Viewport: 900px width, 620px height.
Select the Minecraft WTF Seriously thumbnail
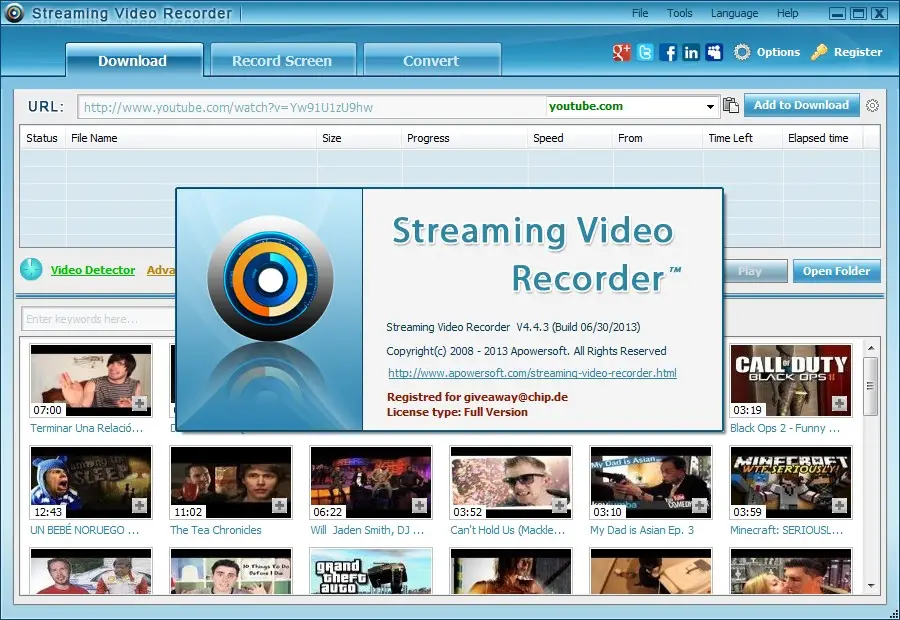pyautogui.click(x=791, y=482)
